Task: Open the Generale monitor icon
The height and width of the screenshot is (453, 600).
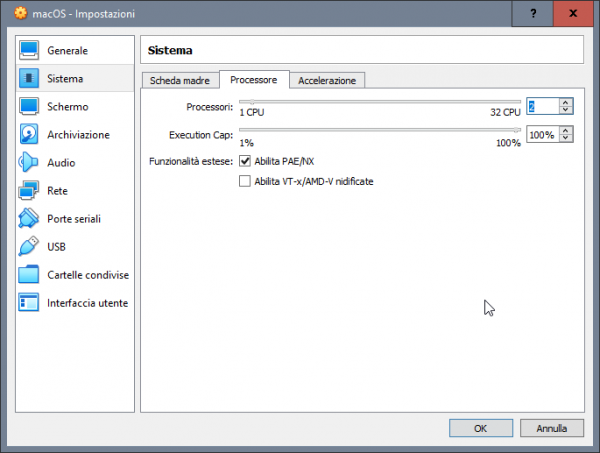Action: 29,51
